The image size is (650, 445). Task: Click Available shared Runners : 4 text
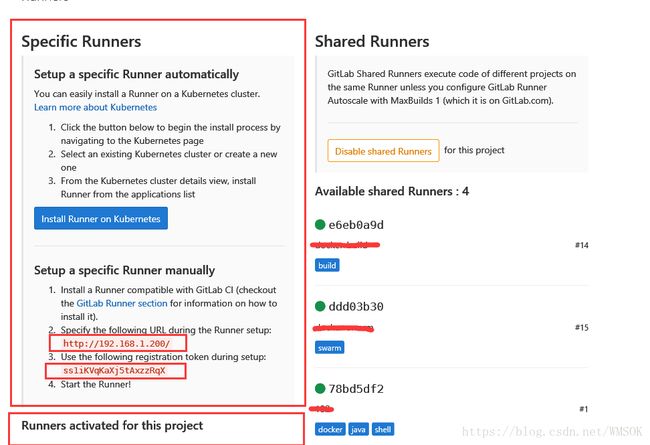click(x=392, y=191)
